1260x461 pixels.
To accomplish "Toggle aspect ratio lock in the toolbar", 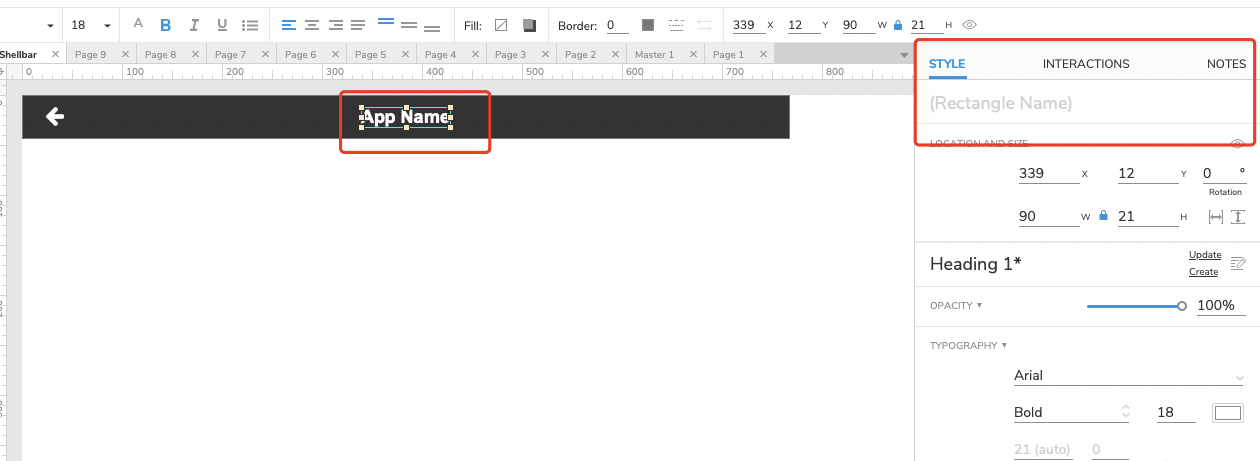I will click(x=898, y=25).
